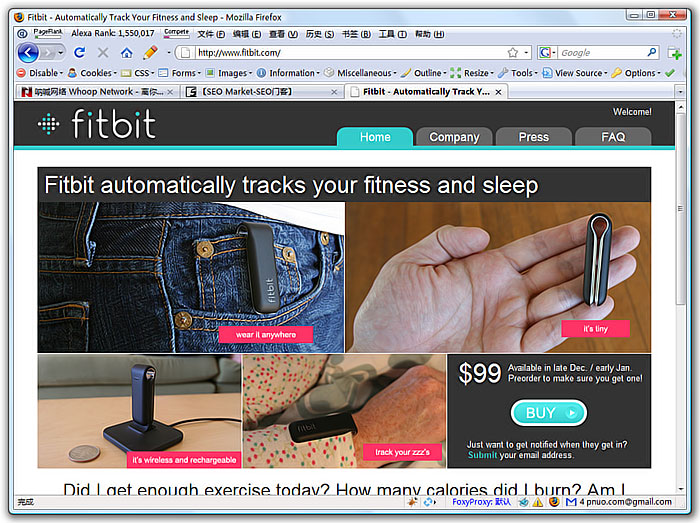Switch to the SEO Market tab
The width and height of the screenshot is (700, 523).
(262, 92)
